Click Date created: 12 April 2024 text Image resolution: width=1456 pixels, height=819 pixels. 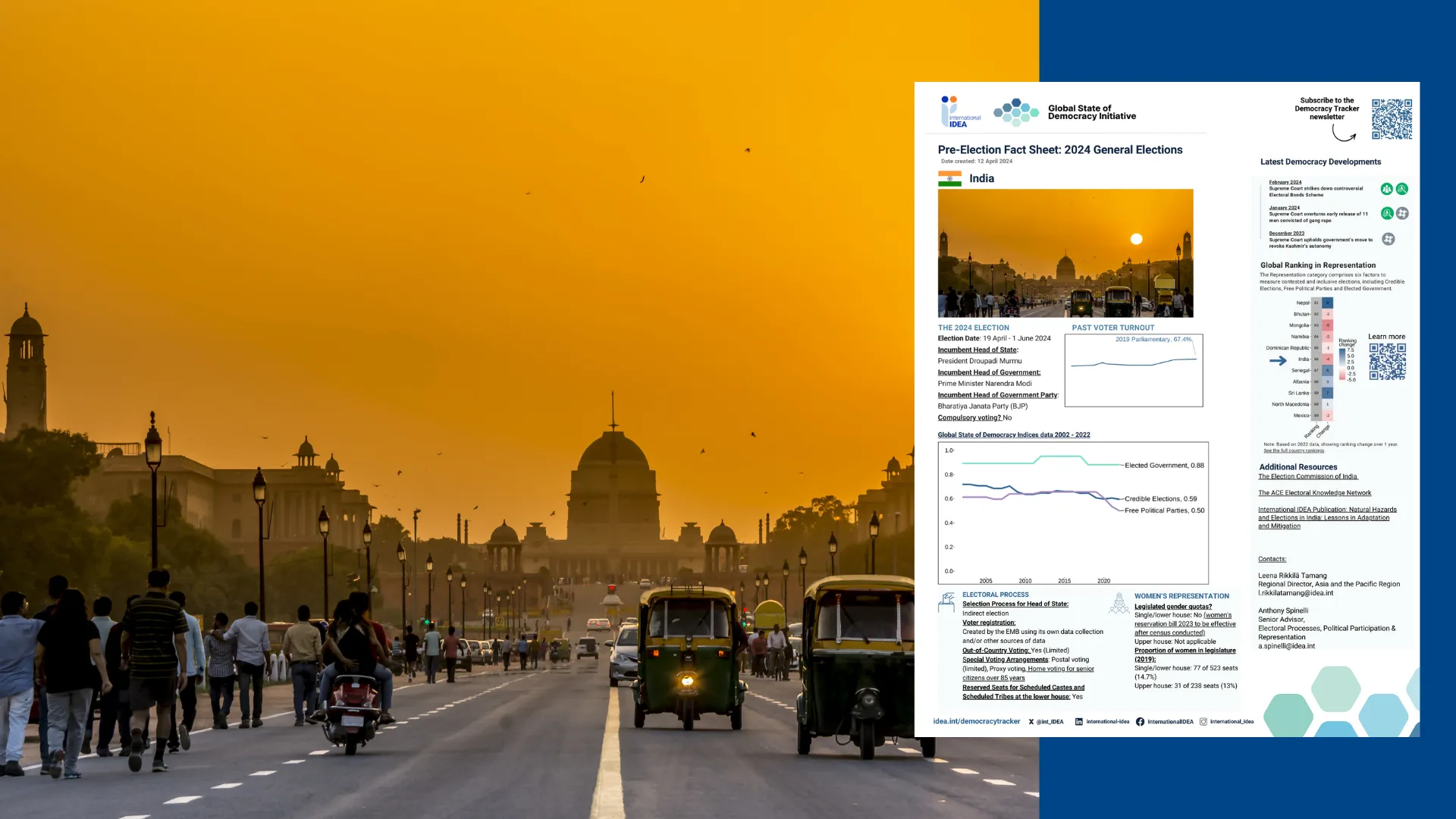977,162
